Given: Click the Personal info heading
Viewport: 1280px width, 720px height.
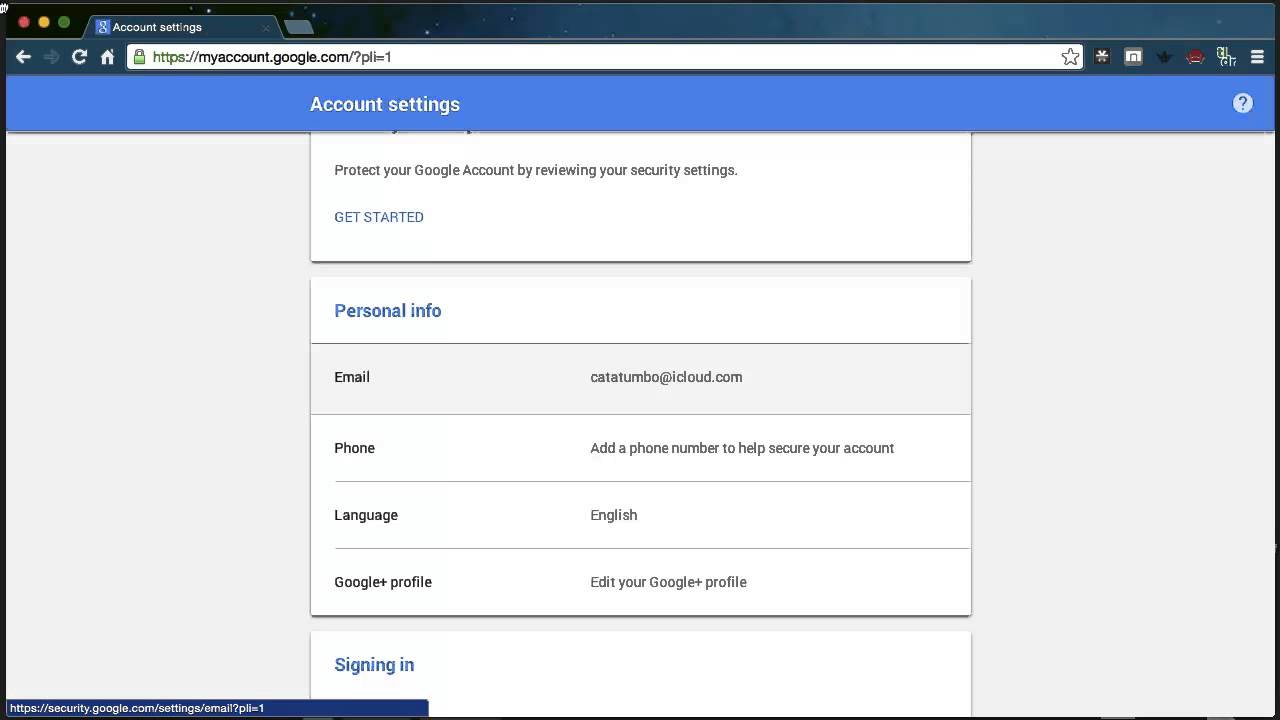Looking at the screenshot, I should (x=388, y=311).
